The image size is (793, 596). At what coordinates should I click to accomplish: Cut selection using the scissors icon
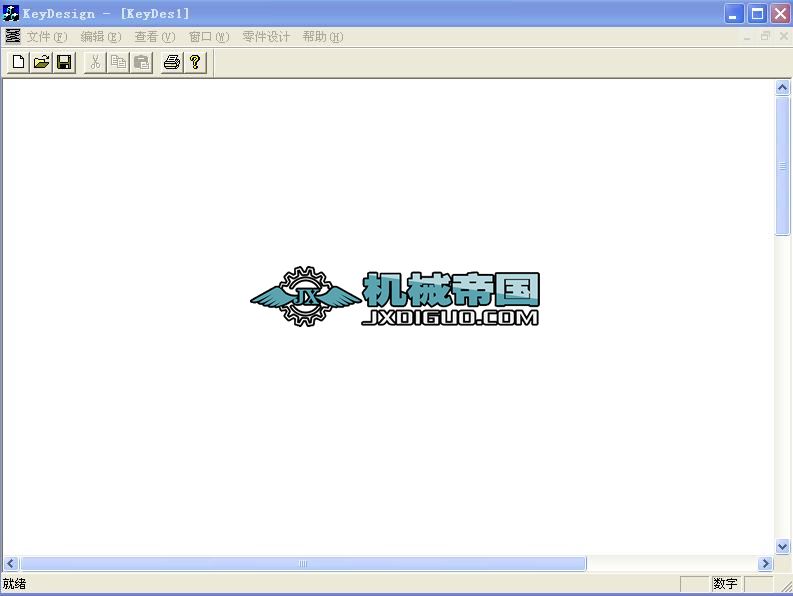[x=95, y=62]
